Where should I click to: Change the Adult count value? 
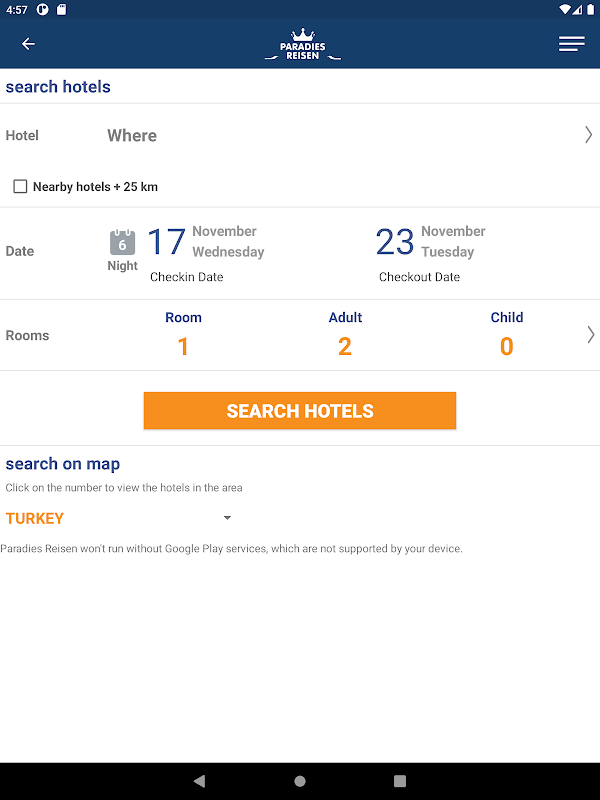[345, 346]
